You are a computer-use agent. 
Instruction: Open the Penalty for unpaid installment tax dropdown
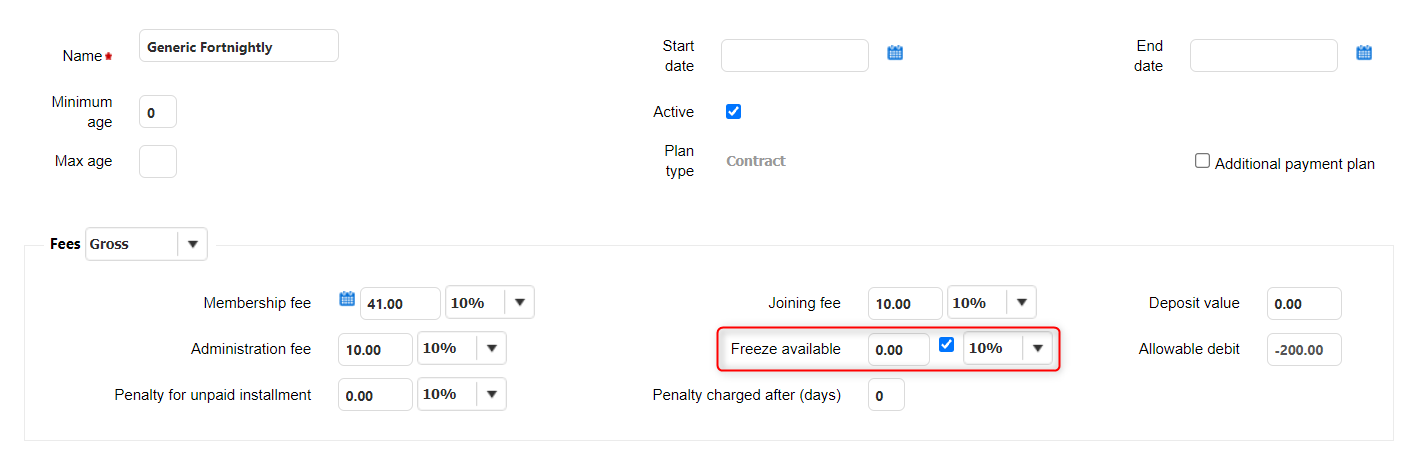pos(491,395)
